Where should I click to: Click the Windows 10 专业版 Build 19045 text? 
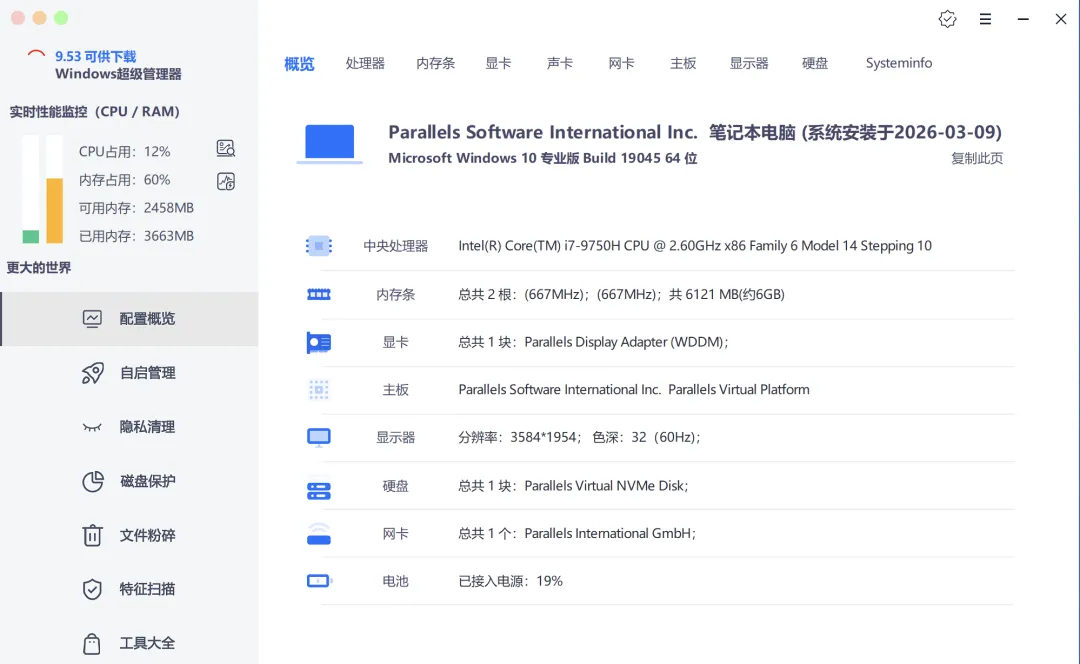click(543, 158)
